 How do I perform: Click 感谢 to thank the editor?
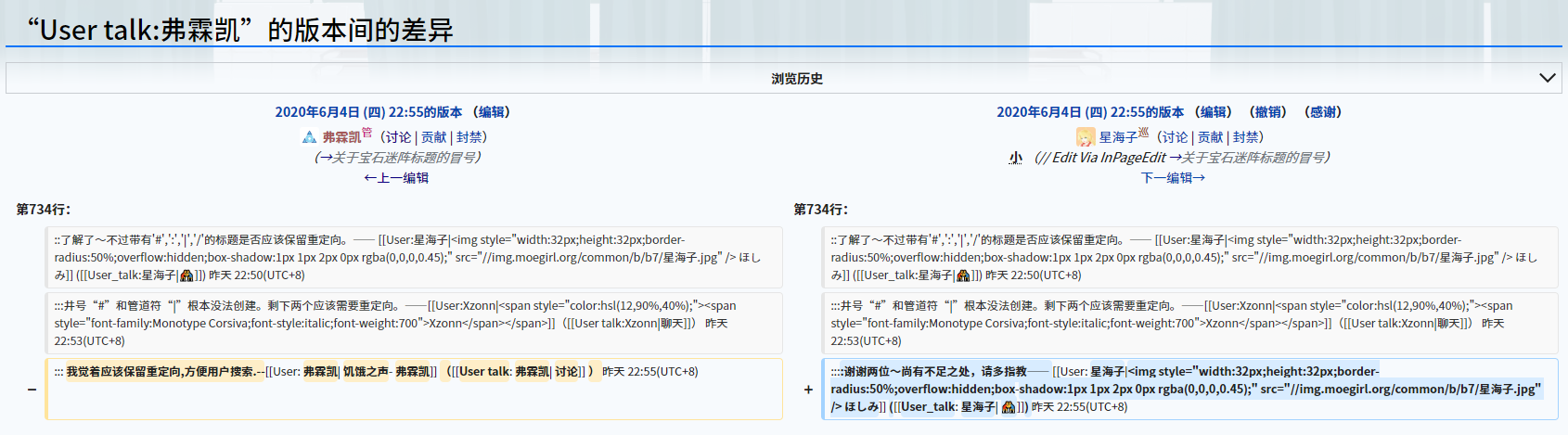coord(1322,112)
